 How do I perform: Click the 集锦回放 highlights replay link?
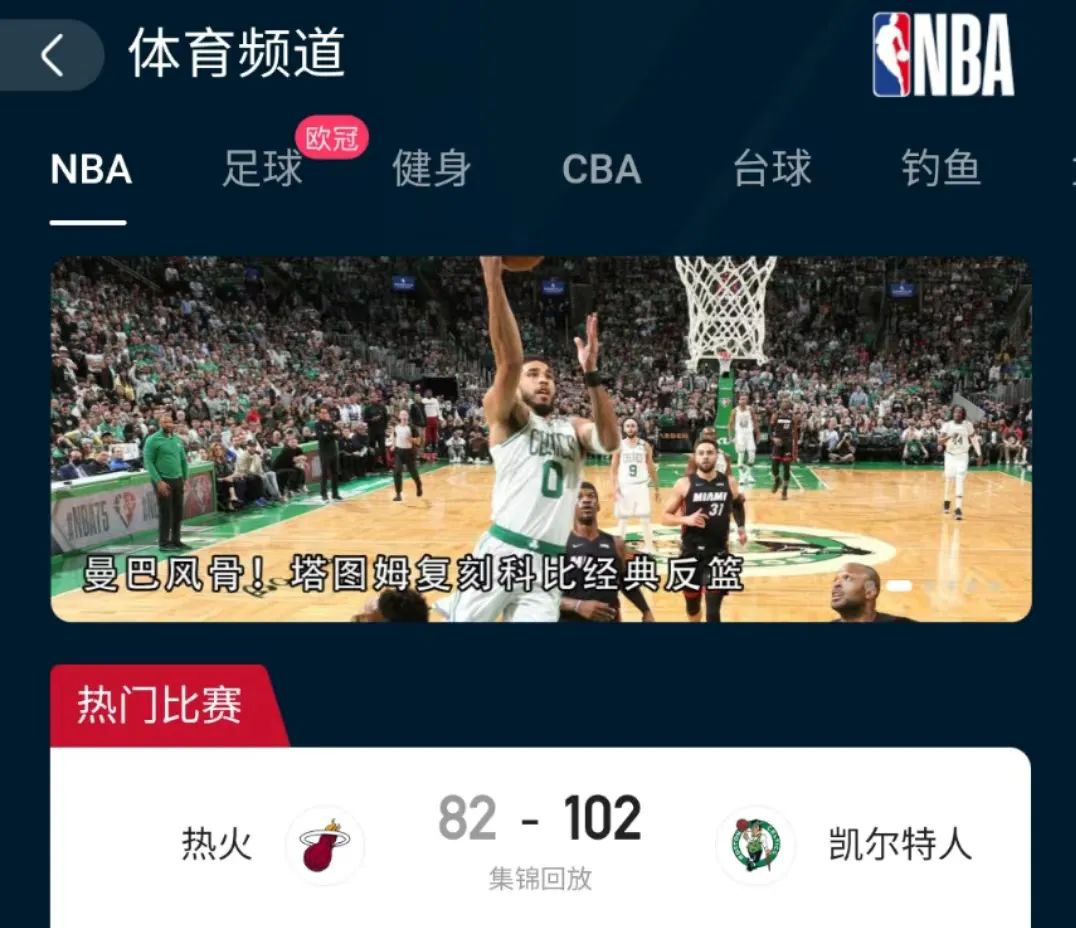pos(540,879)
